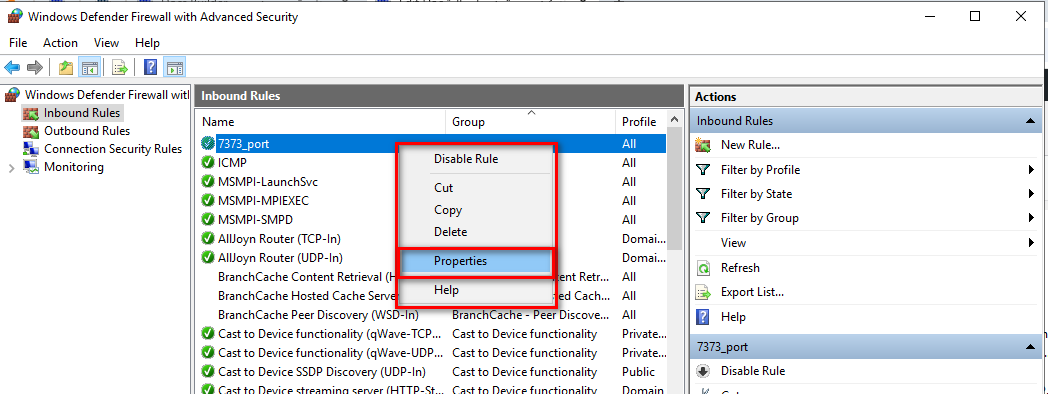Open the View submenu arrow in Actions

click(x=1031, y=243)
